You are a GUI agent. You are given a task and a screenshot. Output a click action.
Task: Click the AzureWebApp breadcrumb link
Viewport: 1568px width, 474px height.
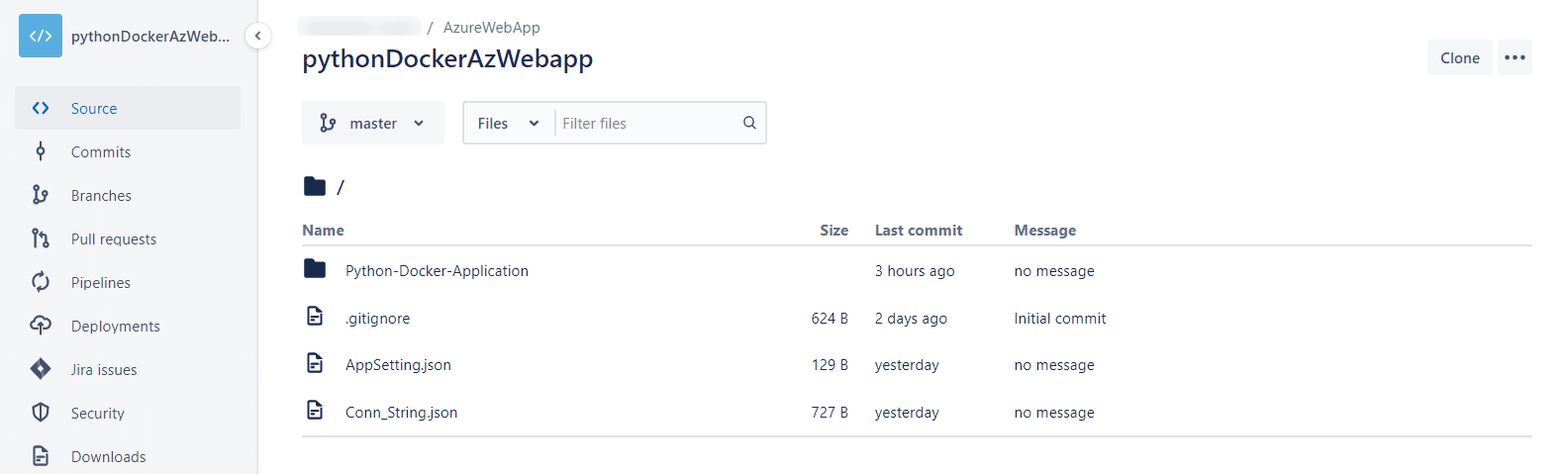pyautogui.click(x=491, y=28)
